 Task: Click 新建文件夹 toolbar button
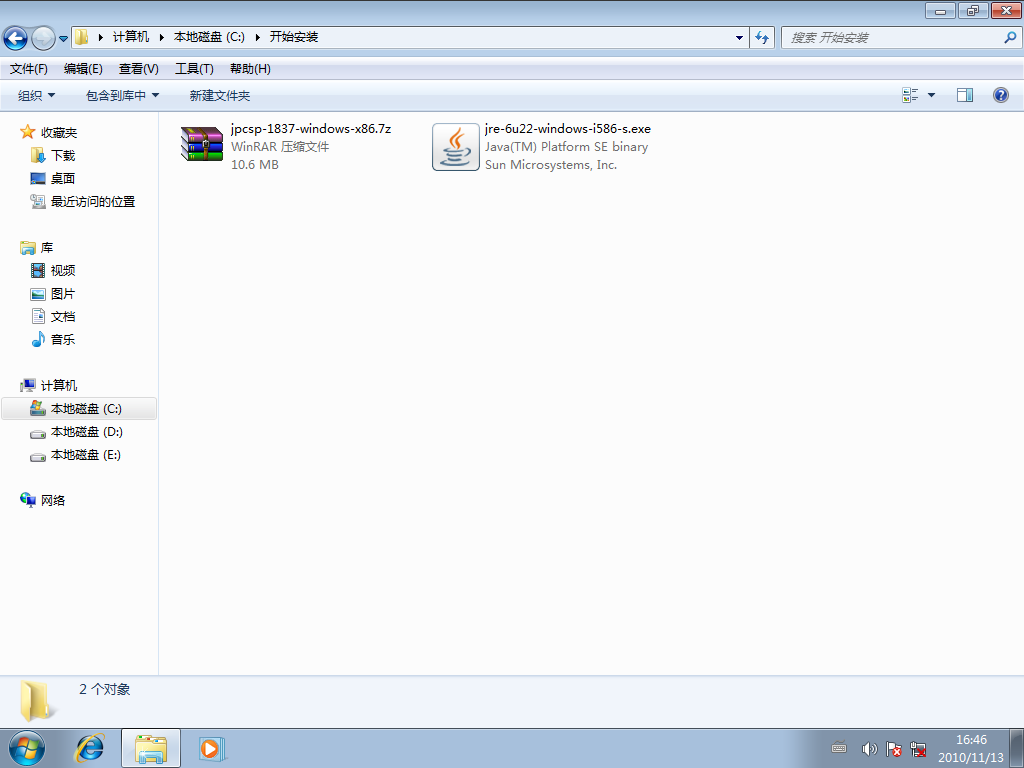click(x=219, y=95)
